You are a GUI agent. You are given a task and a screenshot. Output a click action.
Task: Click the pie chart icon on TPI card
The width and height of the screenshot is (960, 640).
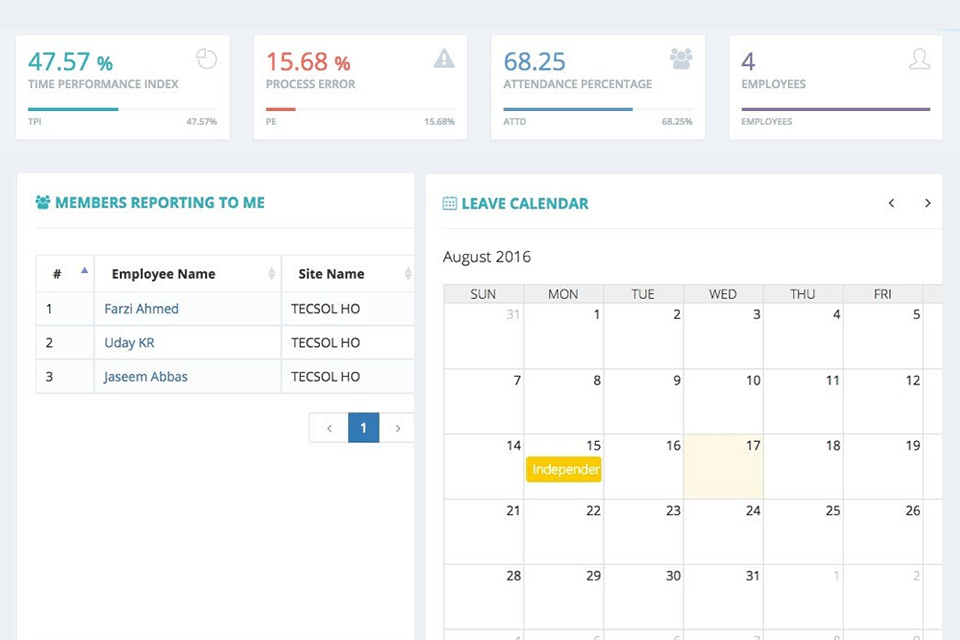(x=206, y=59)
